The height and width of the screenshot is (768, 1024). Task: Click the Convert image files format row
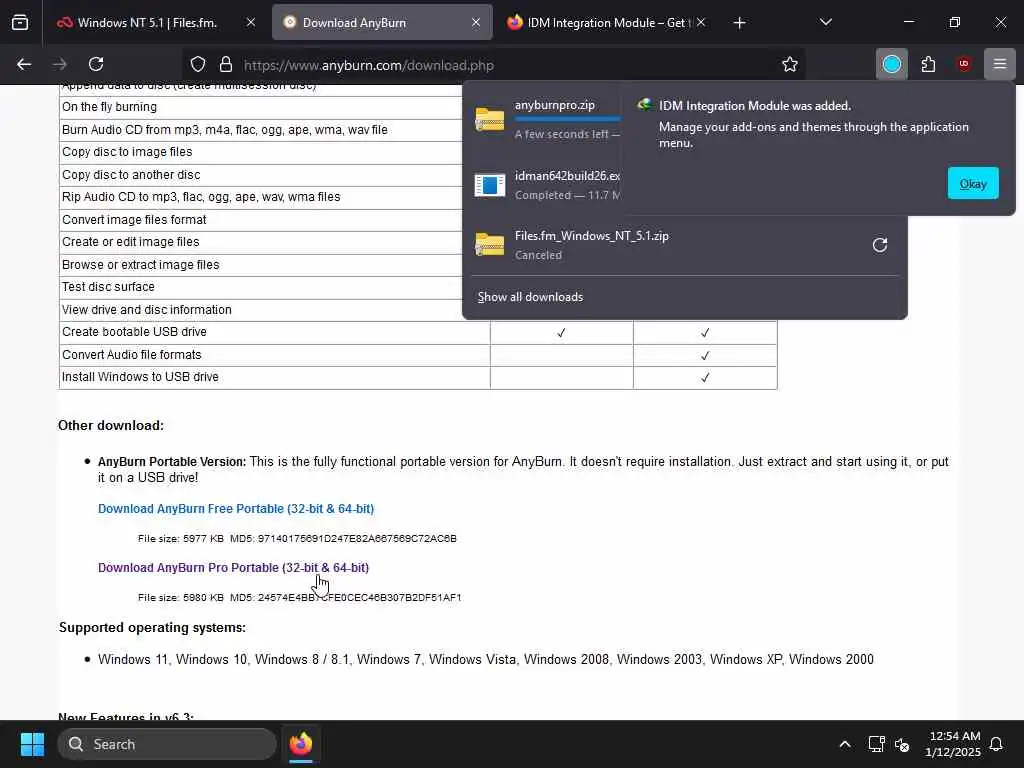click(x=261, y=220)
